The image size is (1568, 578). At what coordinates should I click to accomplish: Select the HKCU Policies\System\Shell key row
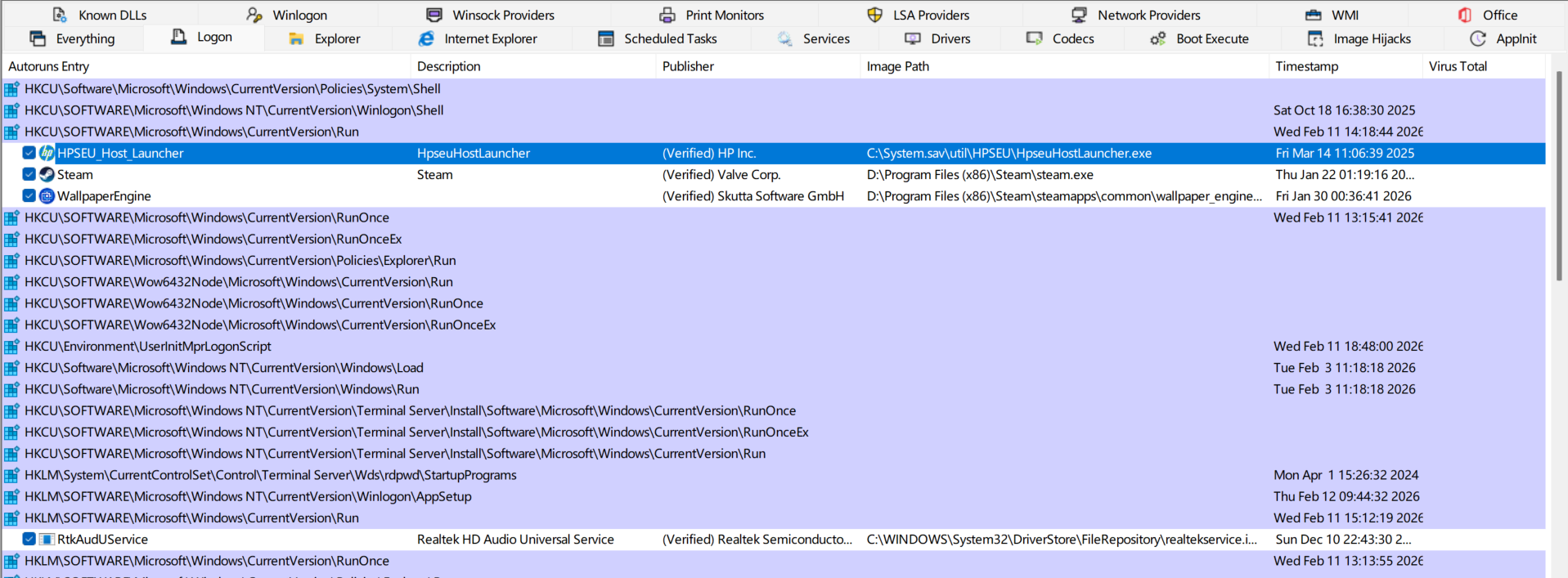point(774,89)
